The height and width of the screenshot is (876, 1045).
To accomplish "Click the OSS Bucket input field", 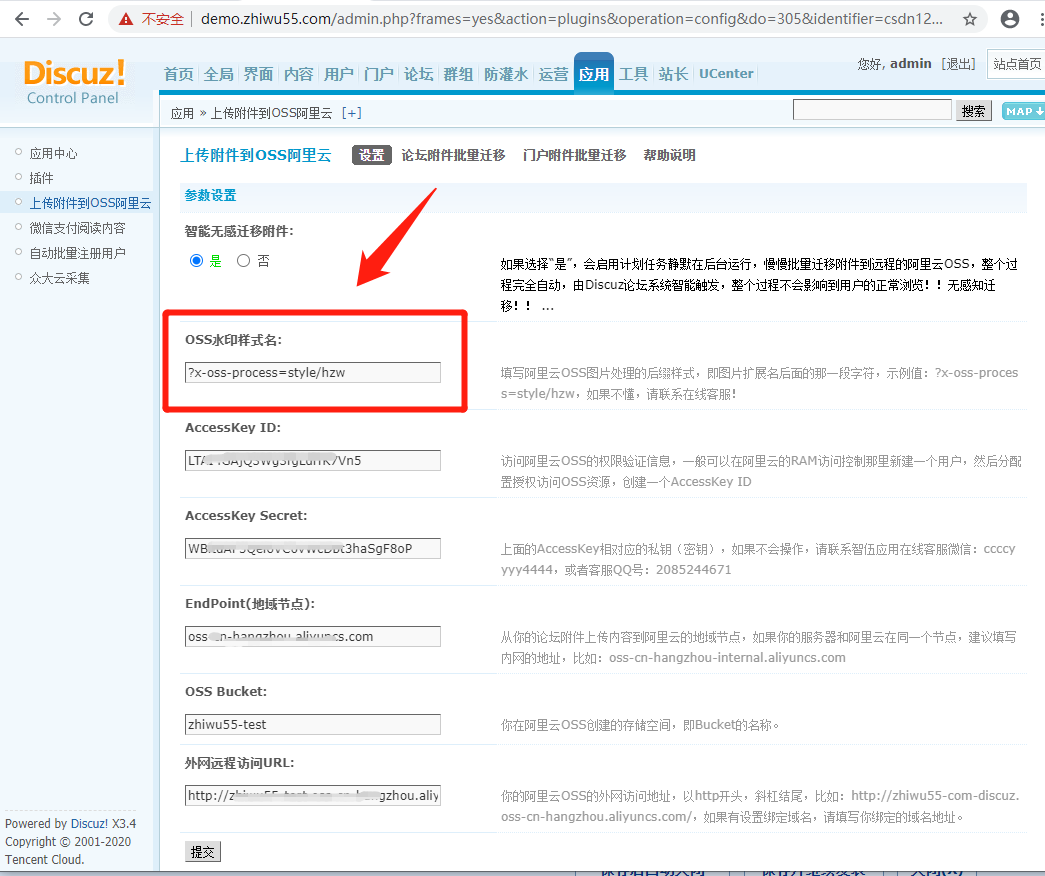I will tap(313, 725).
